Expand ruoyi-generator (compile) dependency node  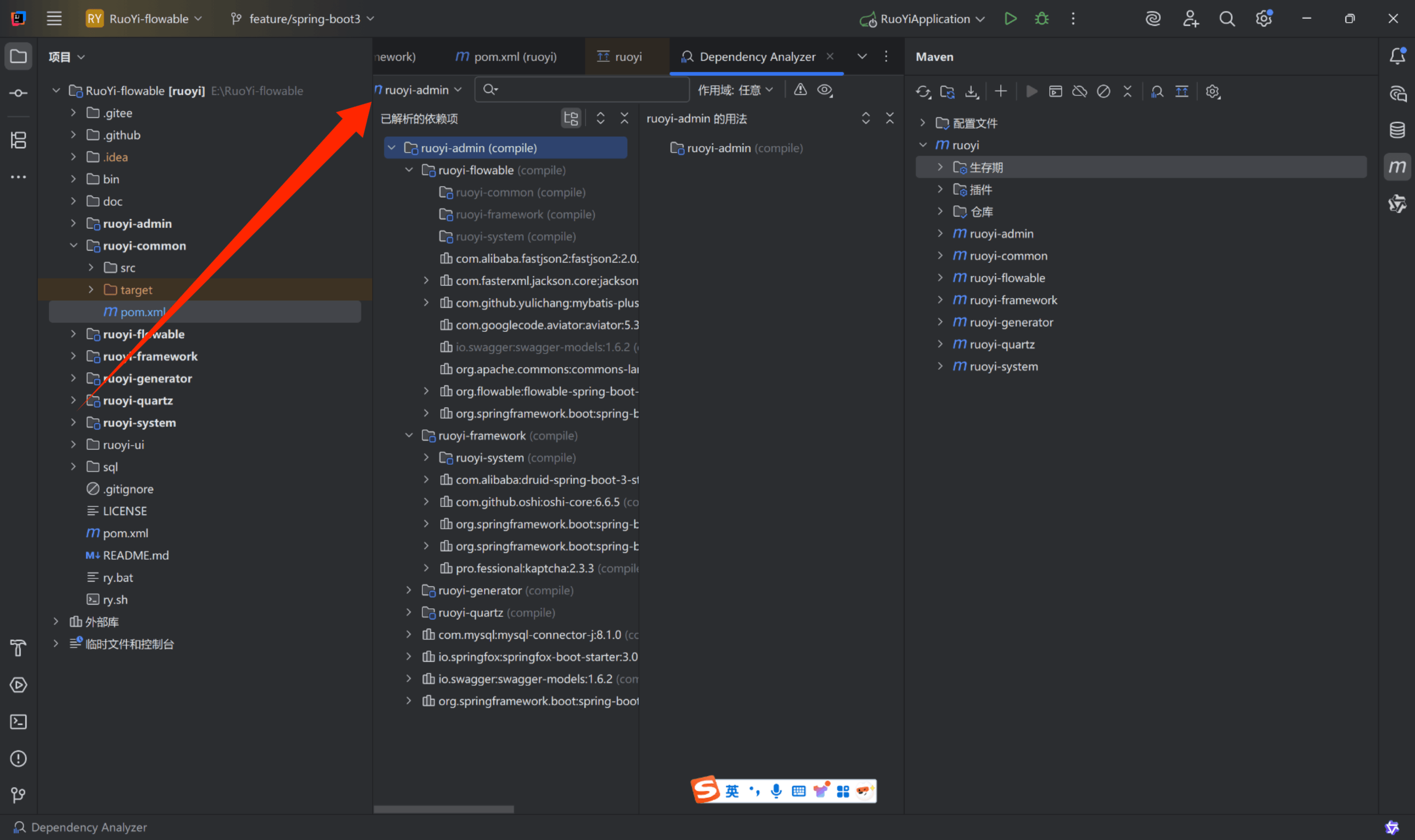409,590
